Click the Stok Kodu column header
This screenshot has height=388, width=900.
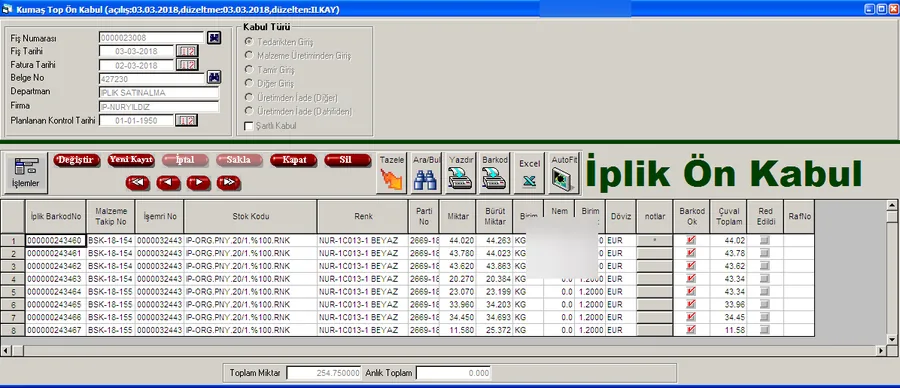251,216
